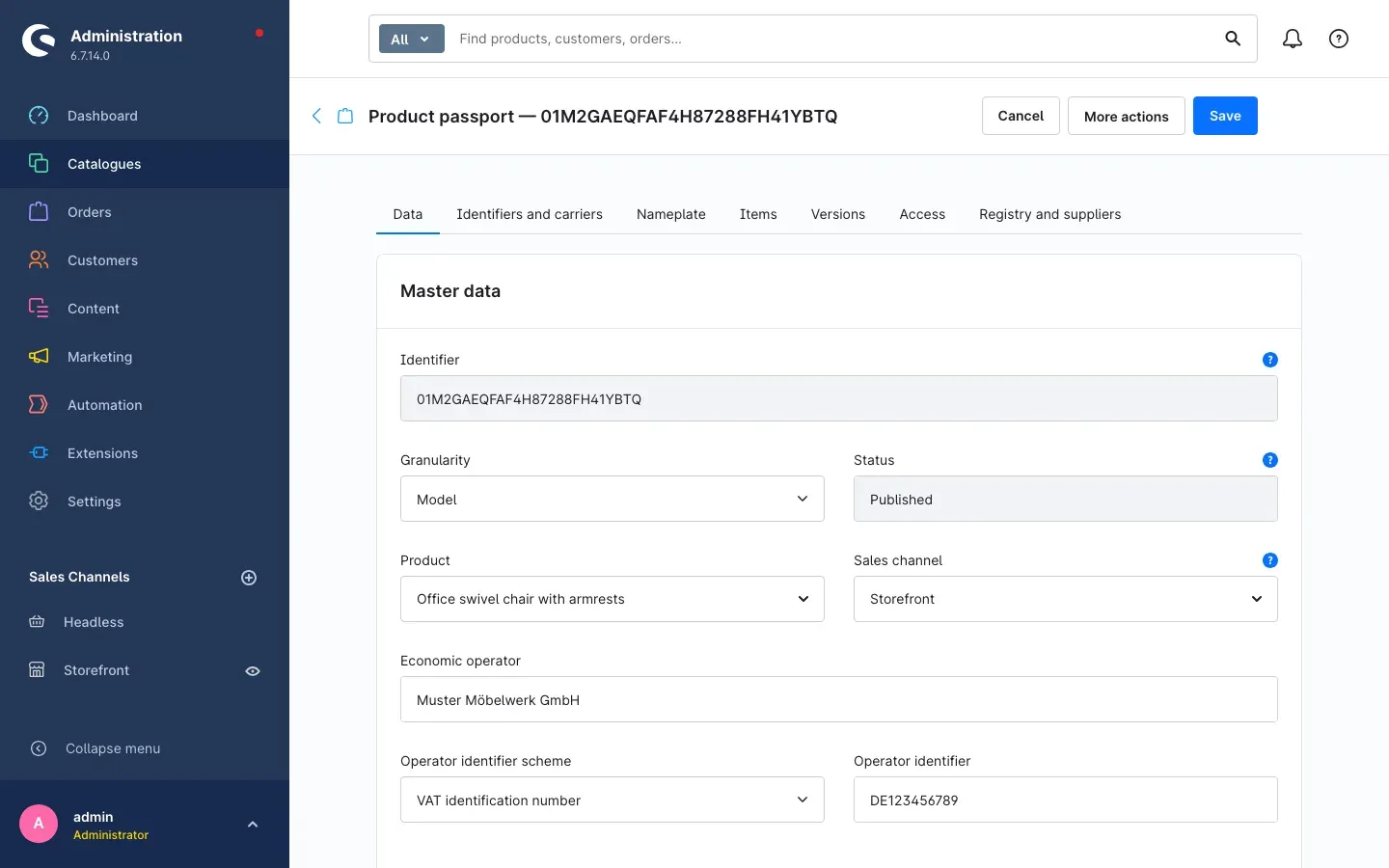This screenshot has height=868, width=1389.
Task: Open Registry and suppliers tab
Action: 1050,214
